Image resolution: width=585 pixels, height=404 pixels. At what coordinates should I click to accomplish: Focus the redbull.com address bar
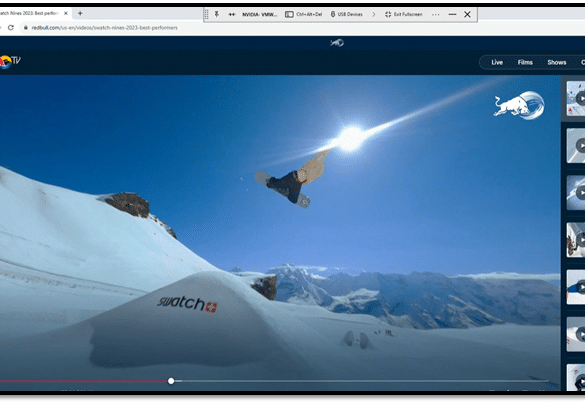(x=104, y=28)
